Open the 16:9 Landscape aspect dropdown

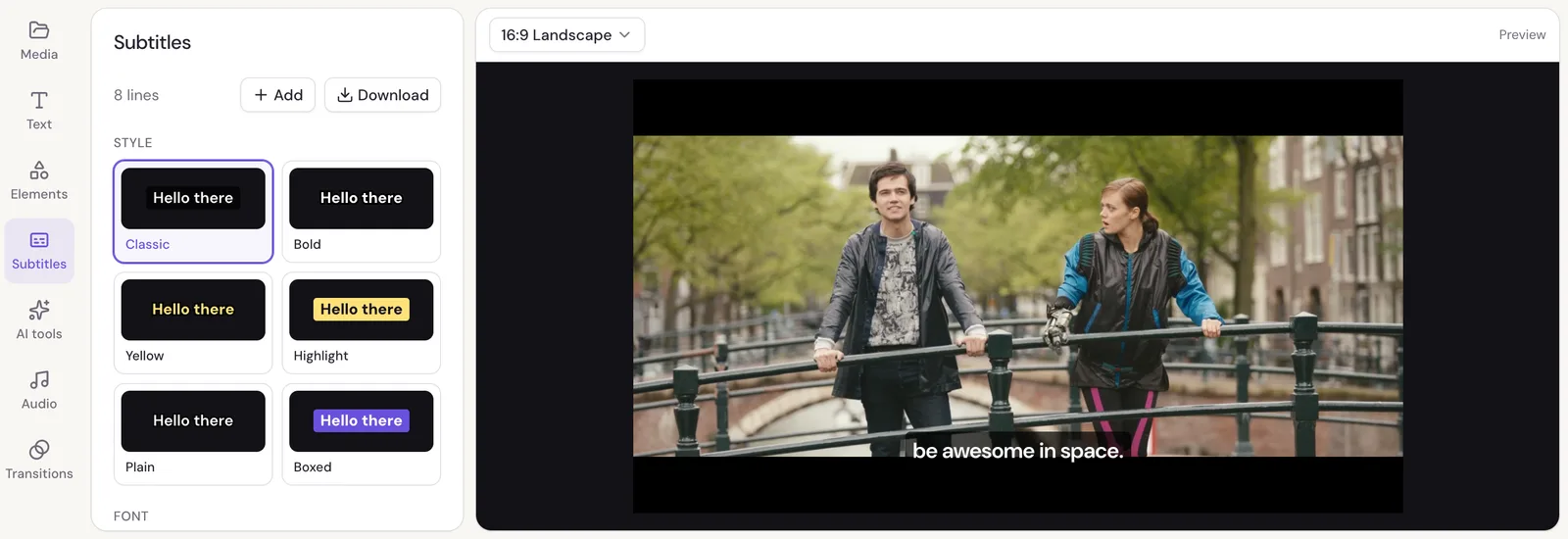(566, 35)
